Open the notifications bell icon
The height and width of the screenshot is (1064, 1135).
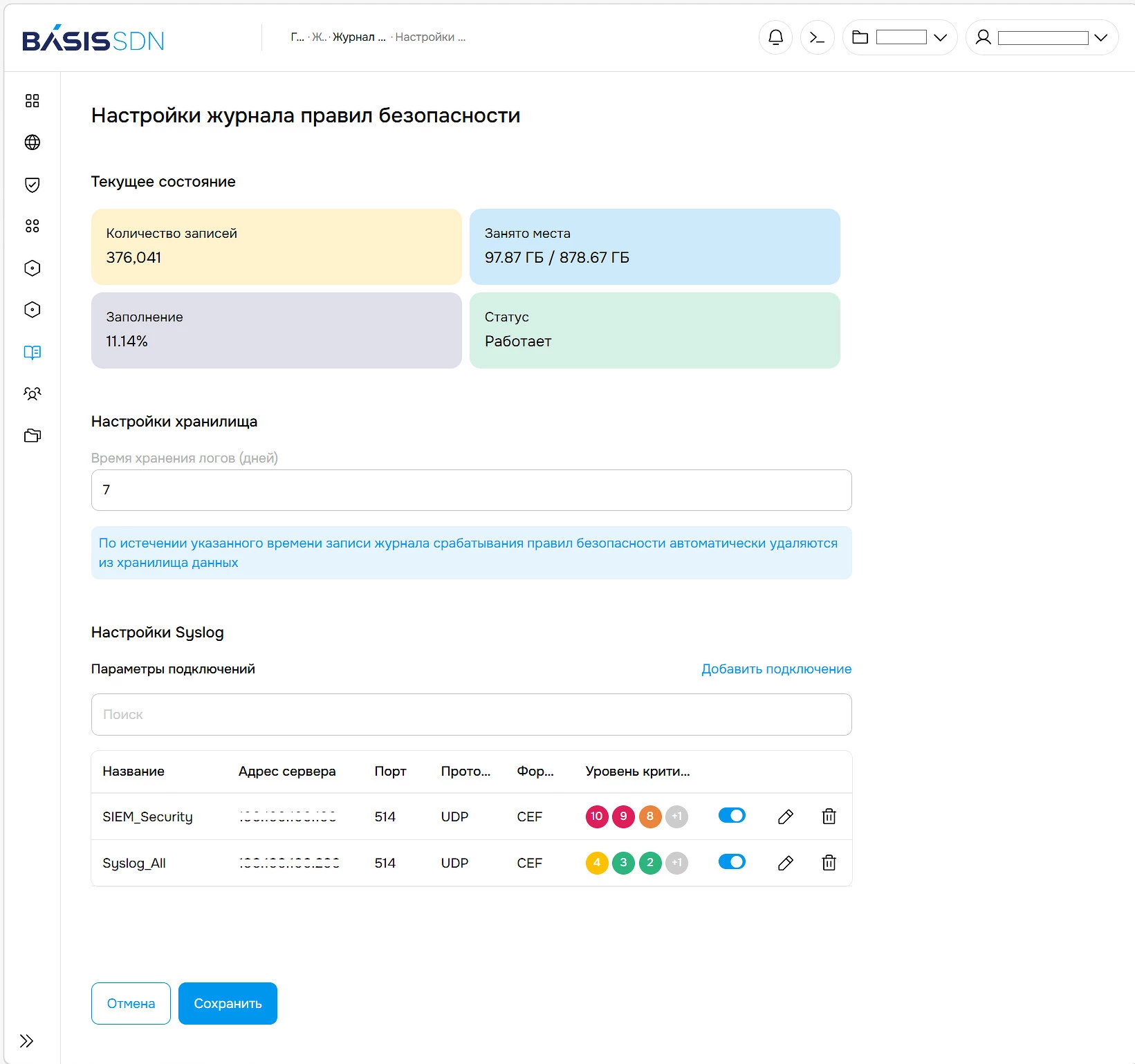click(x=775, y=37)
